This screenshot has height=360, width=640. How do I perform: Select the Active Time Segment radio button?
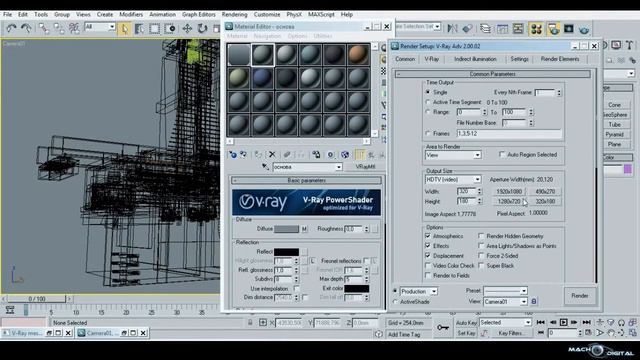[x=428, y=102]
